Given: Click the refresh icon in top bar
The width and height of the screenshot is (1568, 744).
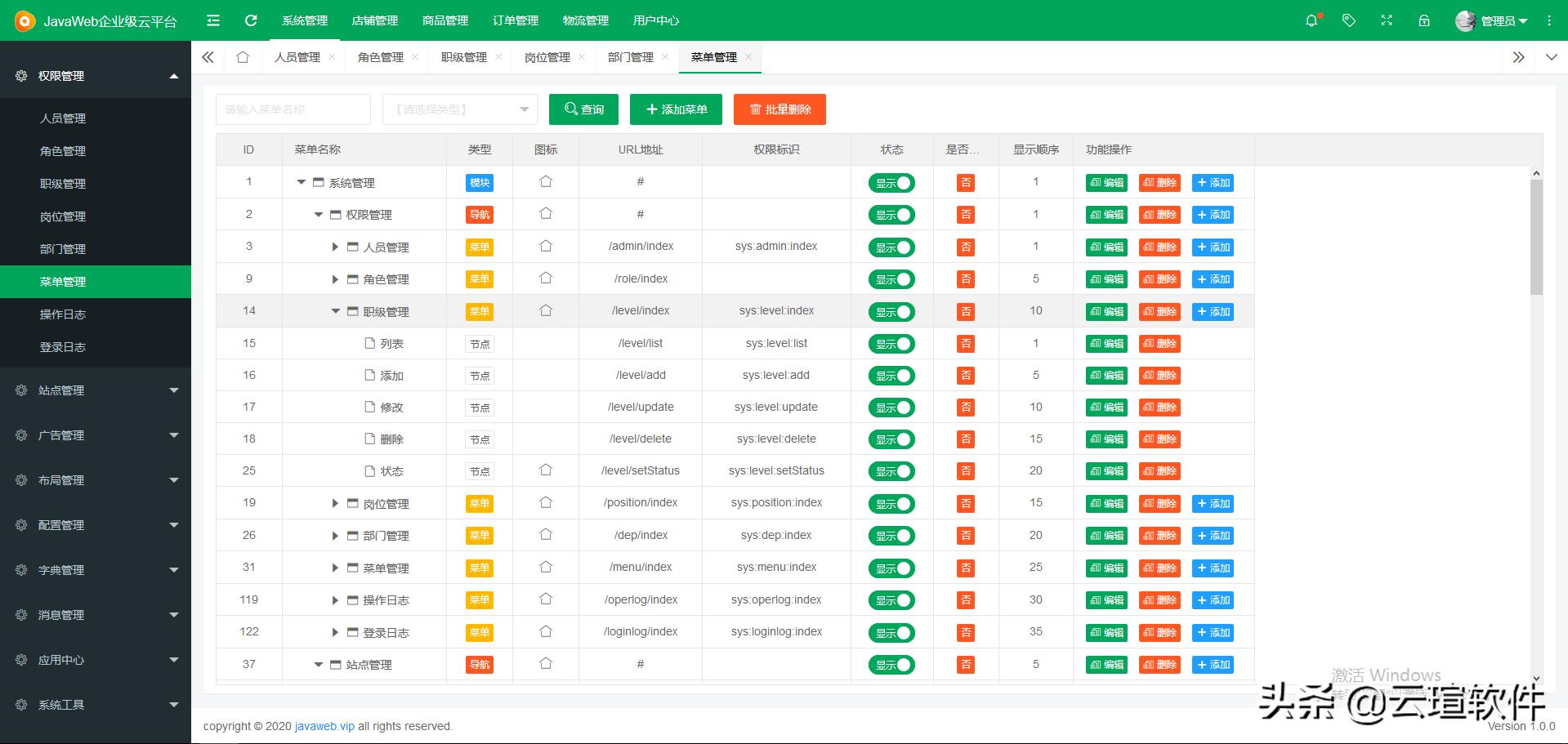Looking at the screenshot, I should (251, 20).
